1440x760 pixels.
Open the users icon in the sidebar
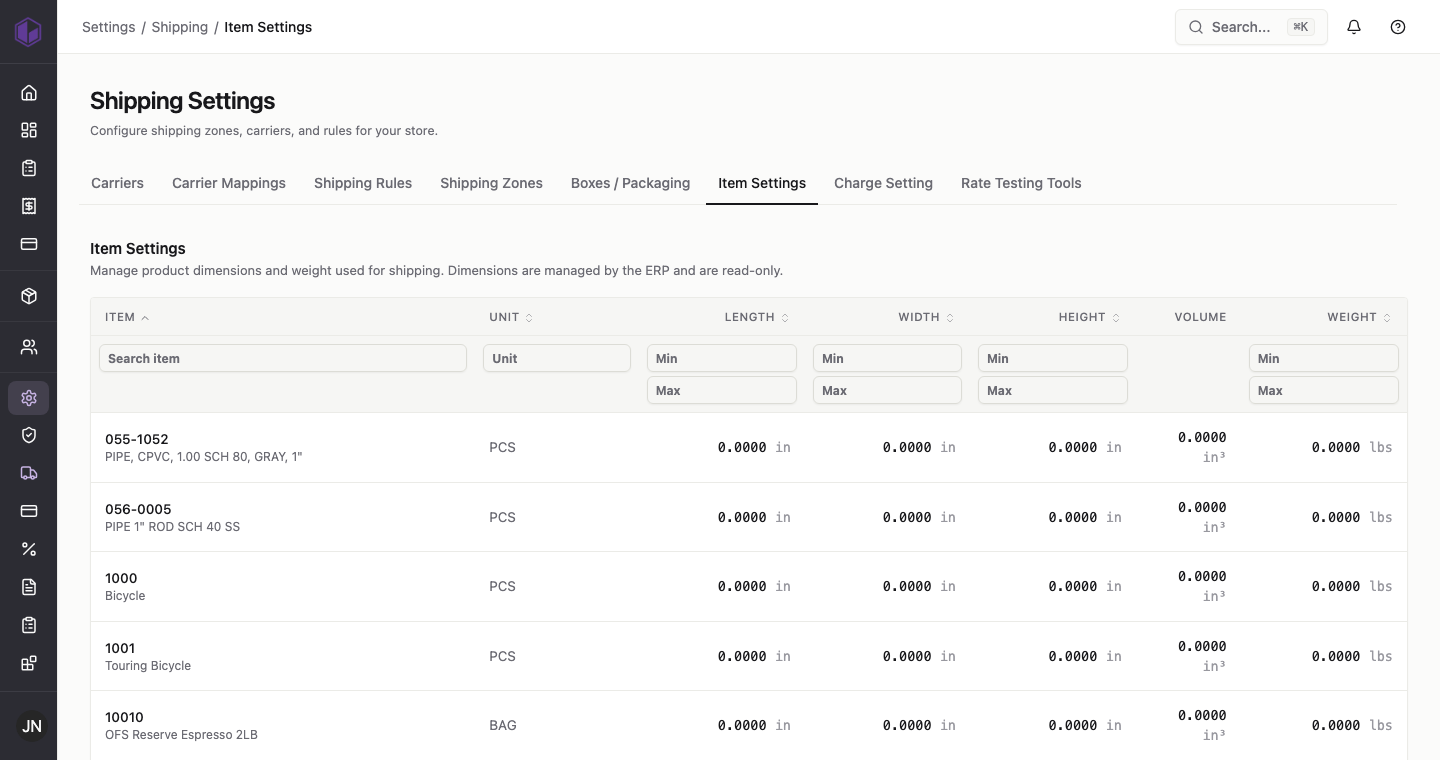pyautogui.click(x=29, y=347)
